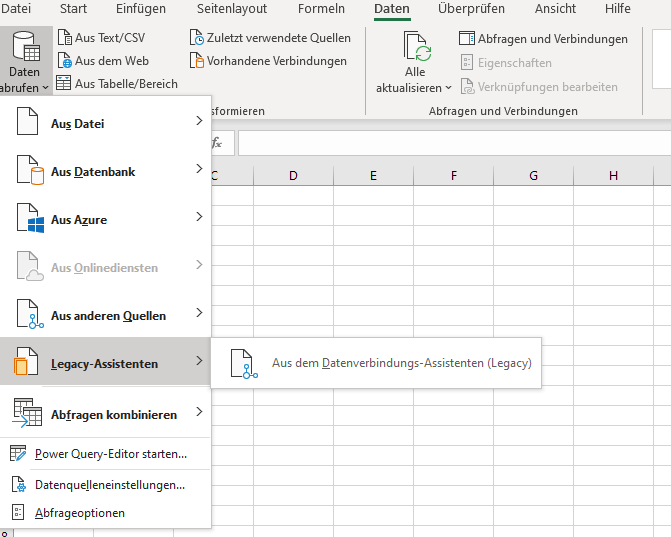Screen dimensions: 671x537
Task: Switch to the Seitenlayout tab
Action: tap(232, 9)
